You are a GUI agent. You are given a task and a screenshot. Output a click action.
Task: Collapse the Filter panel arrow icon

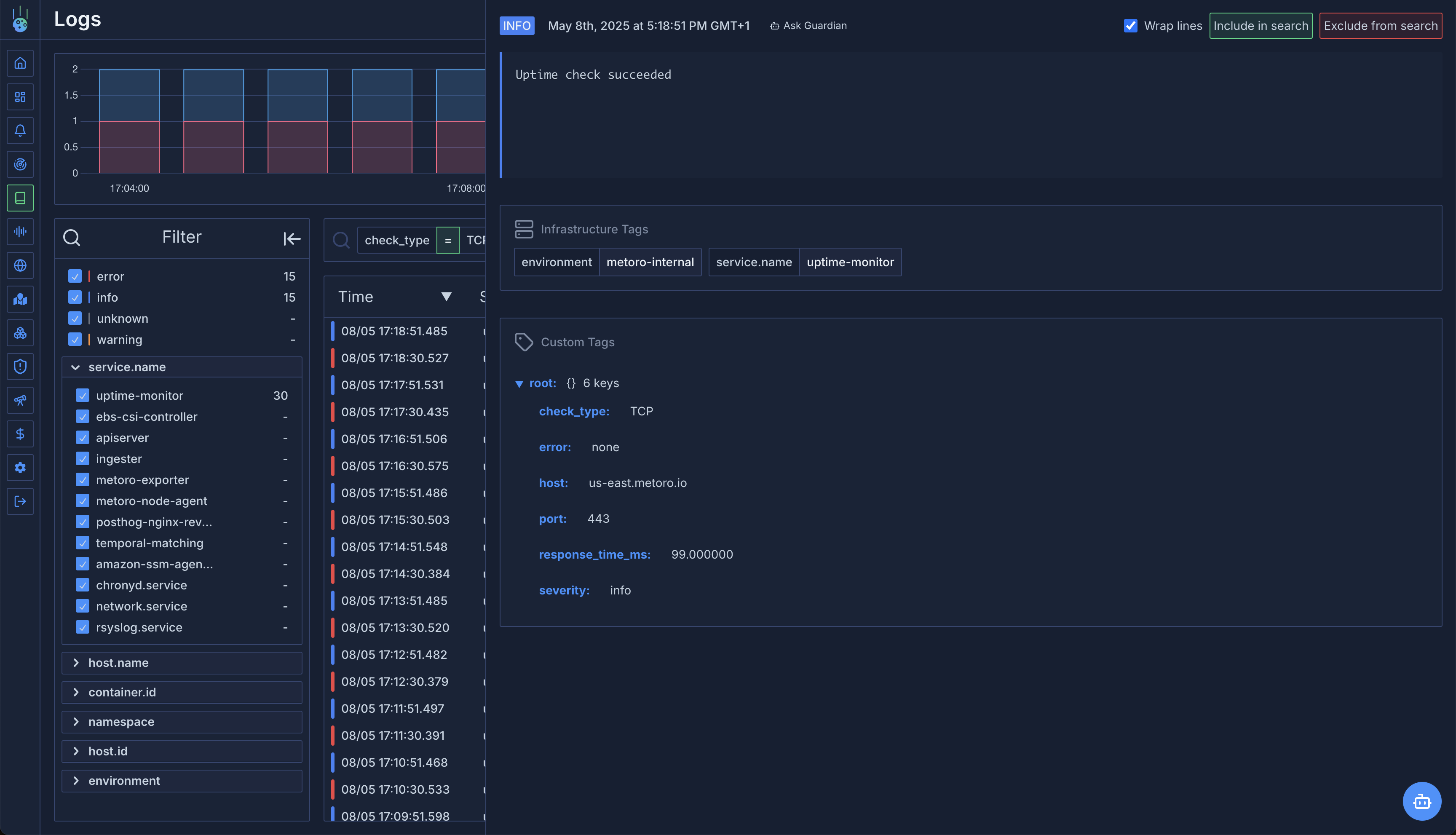point(291,238)
